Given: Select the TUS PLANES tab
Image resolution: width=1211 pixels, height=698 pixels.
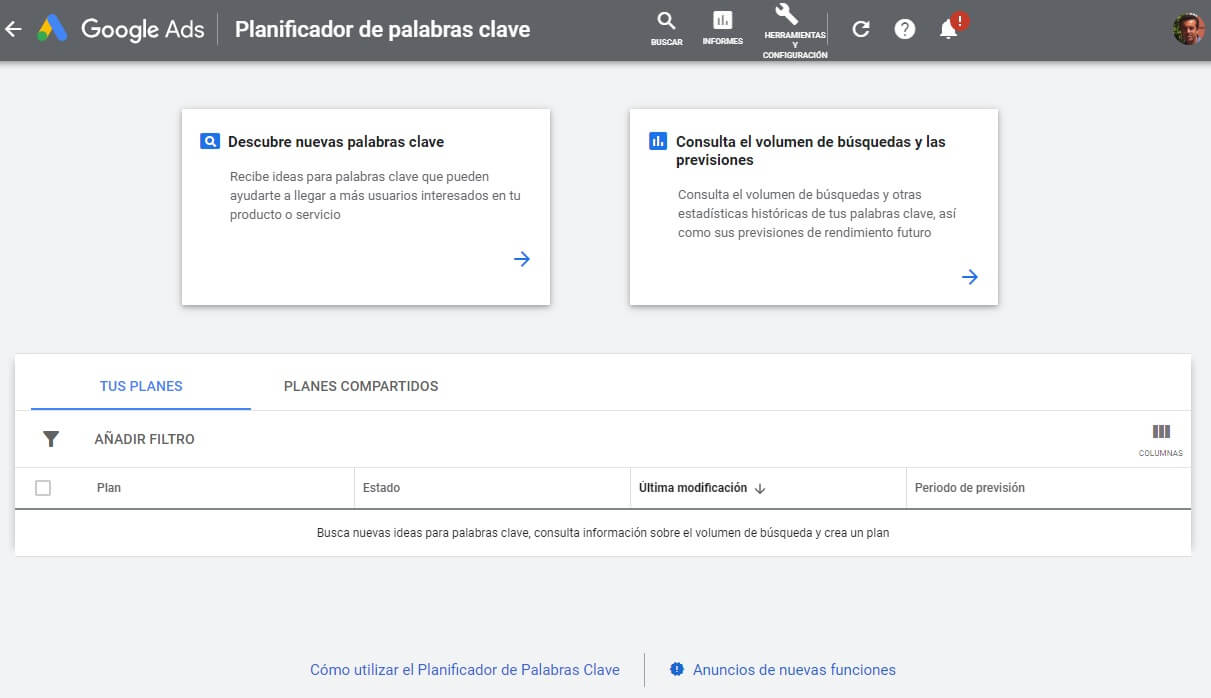Looking at the screenshot, I should coord(141,386).
